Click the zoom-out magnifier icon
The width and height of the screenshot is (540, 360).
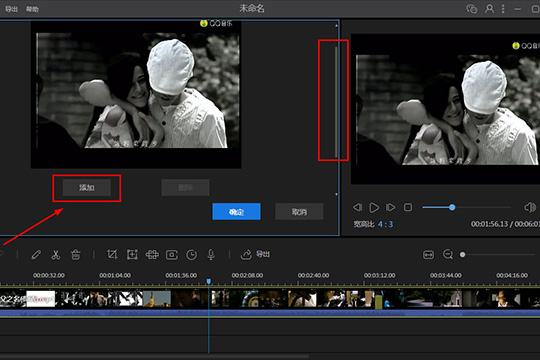[x=448, y=255]
